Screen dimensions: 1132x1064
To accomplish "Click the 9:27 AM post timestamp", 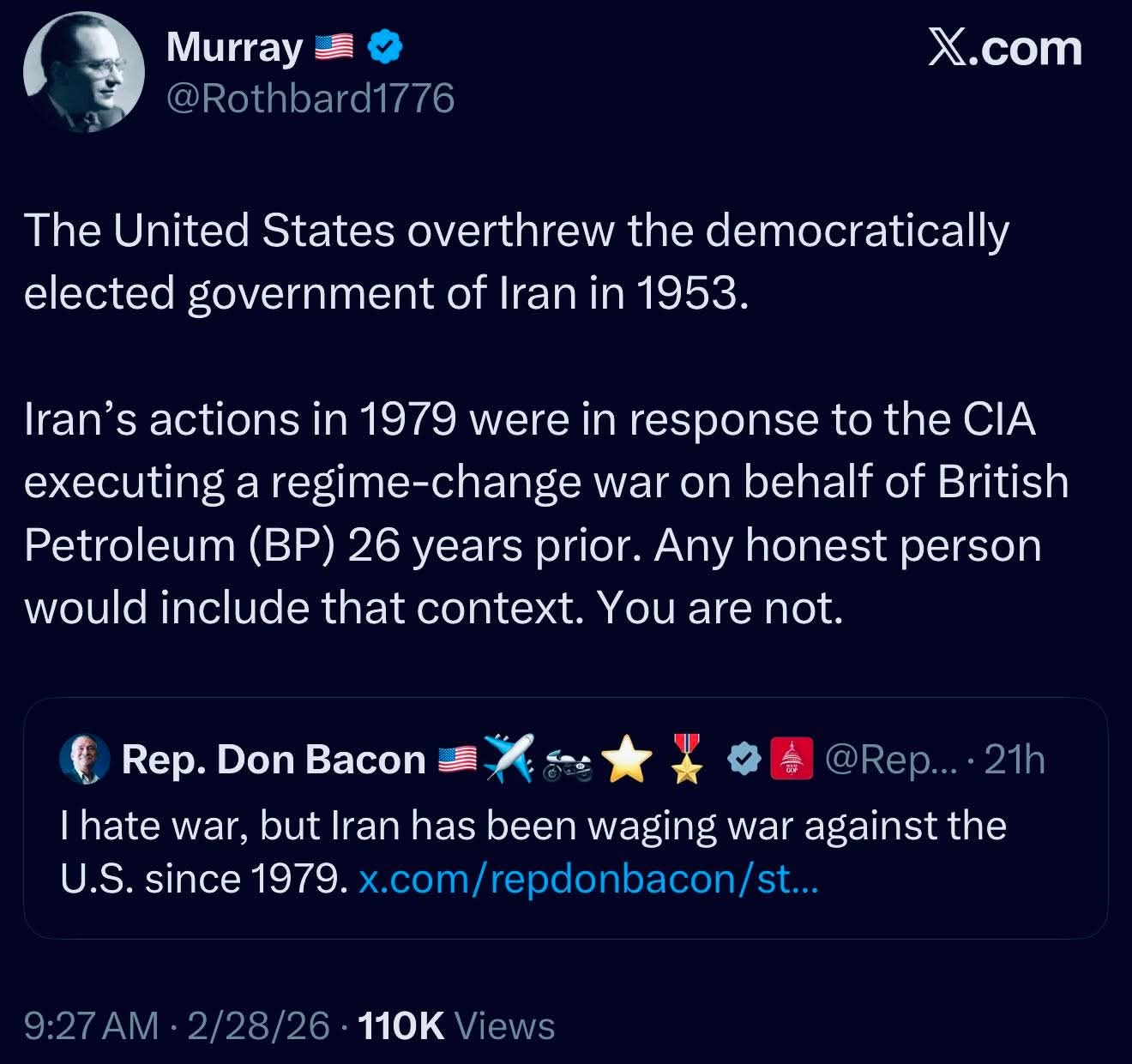I will (x=91, y=1026).
